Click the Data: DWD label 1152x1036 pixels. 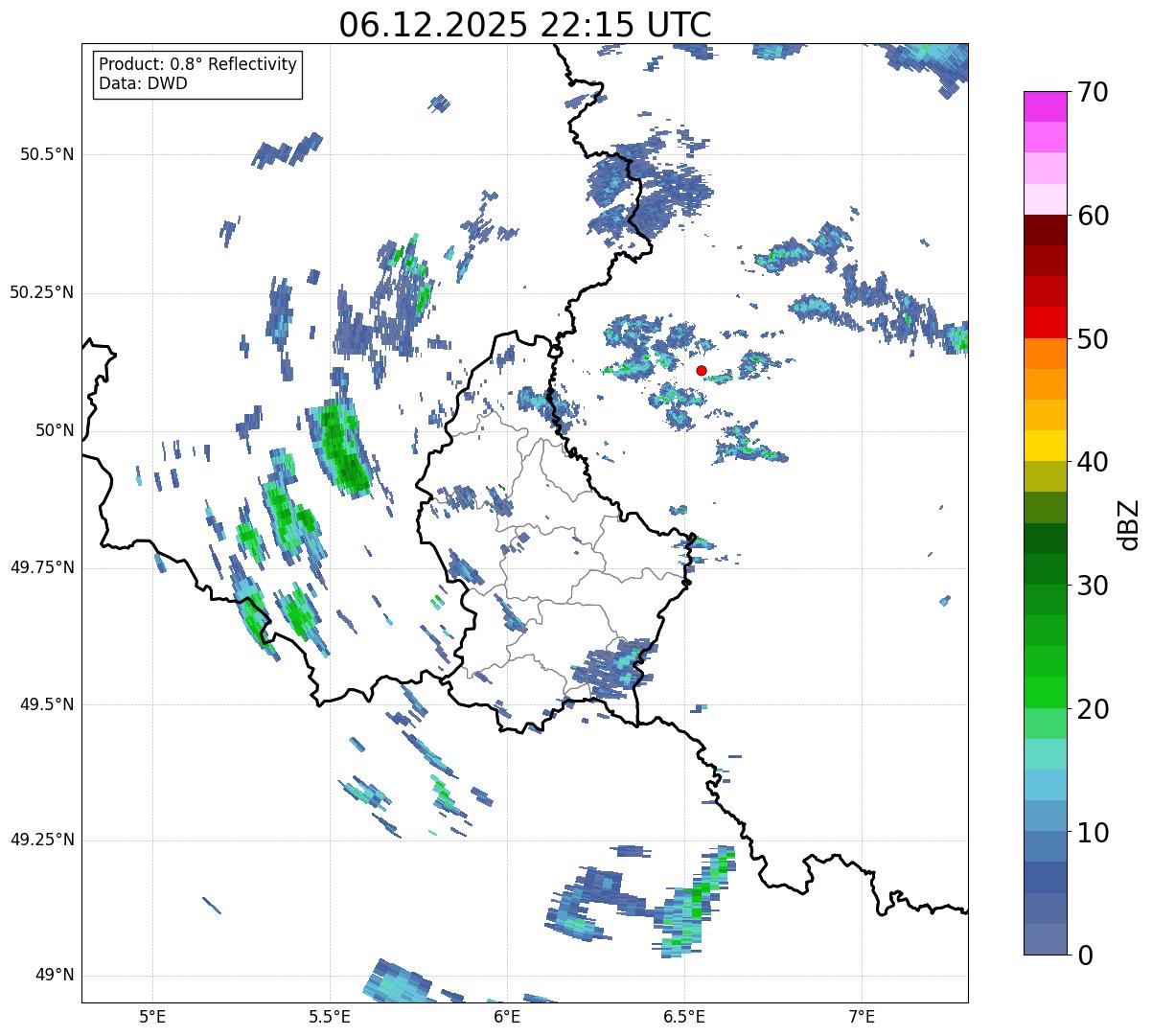tap(143, 83)
